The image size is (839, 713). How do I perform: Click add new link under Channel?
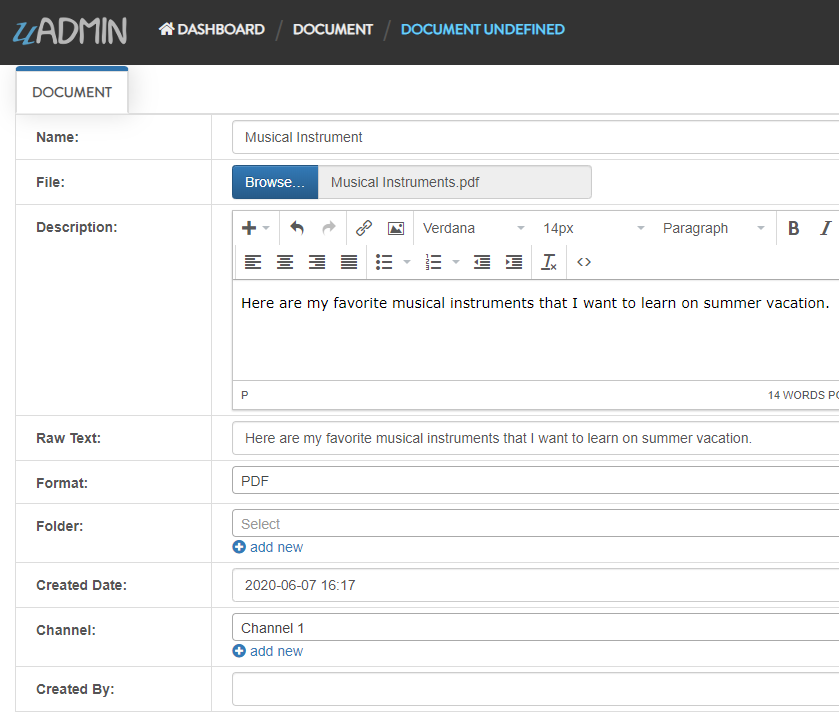tap(268, 651)
